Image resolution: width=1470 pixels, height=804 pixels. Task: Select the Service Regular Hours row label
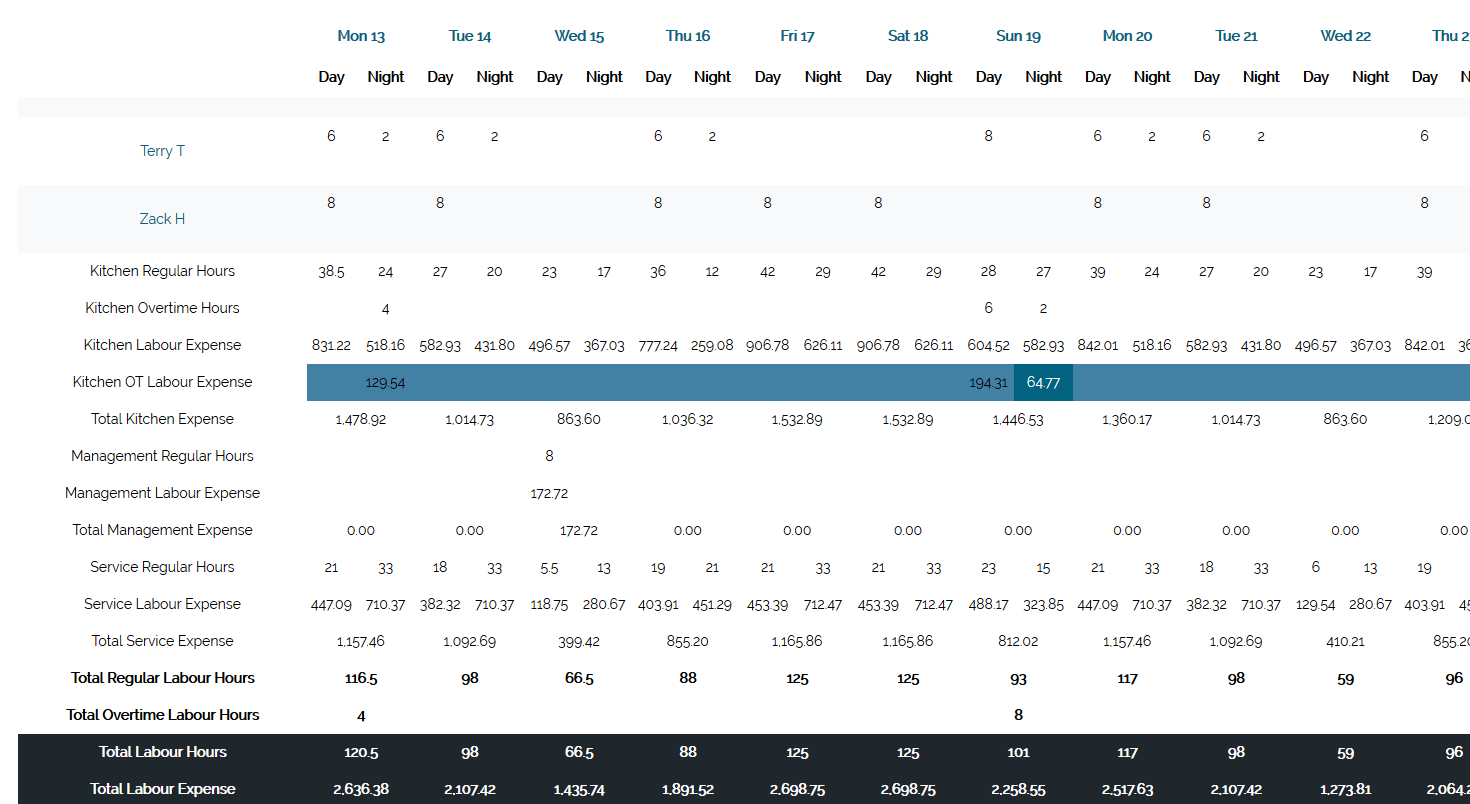(x=162, y=567)
